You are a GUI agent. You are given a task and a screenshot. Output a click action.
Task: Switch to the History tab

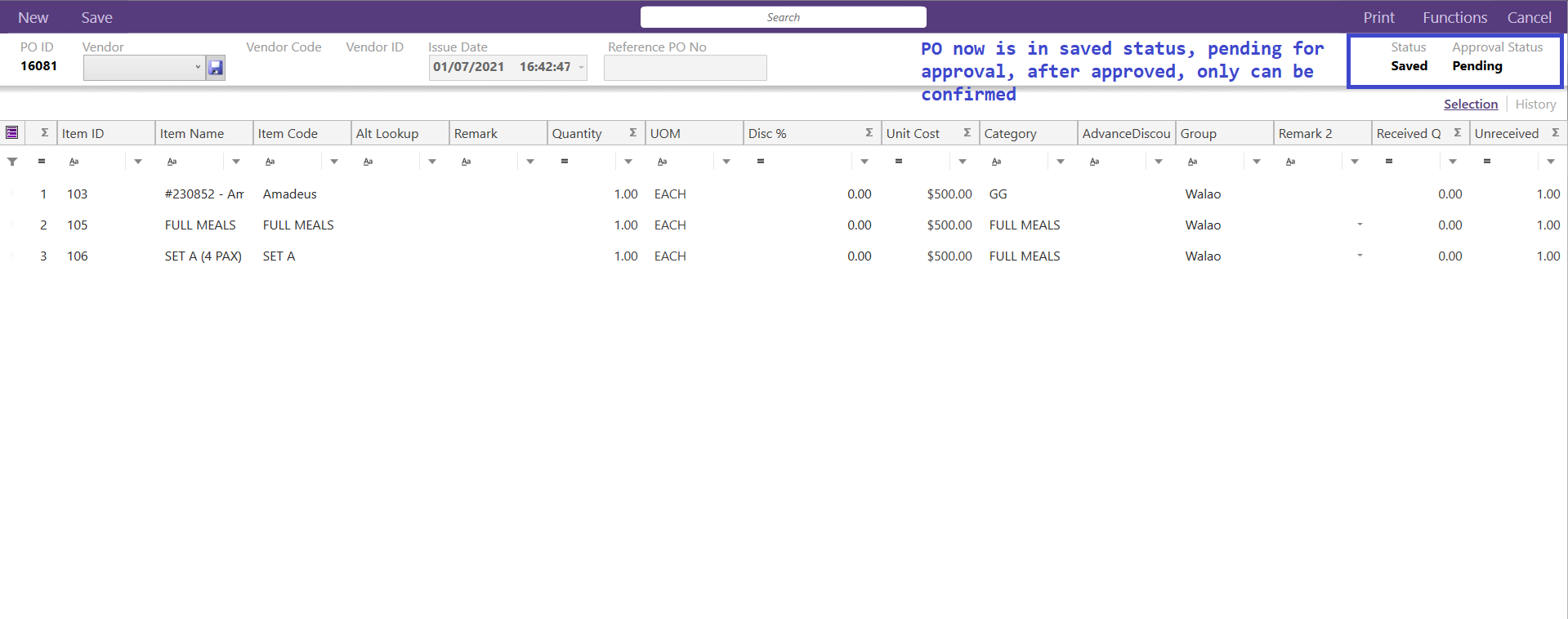(x=1535, y=105)
